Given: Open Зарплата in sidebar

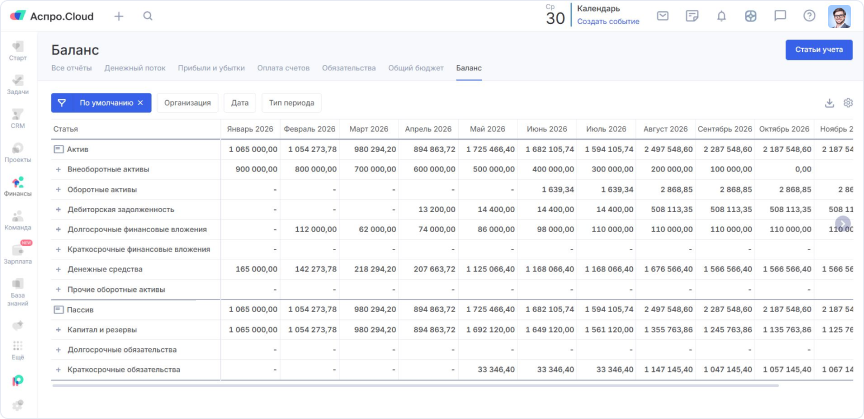Looking at the screenshot, I should (18, 255).
